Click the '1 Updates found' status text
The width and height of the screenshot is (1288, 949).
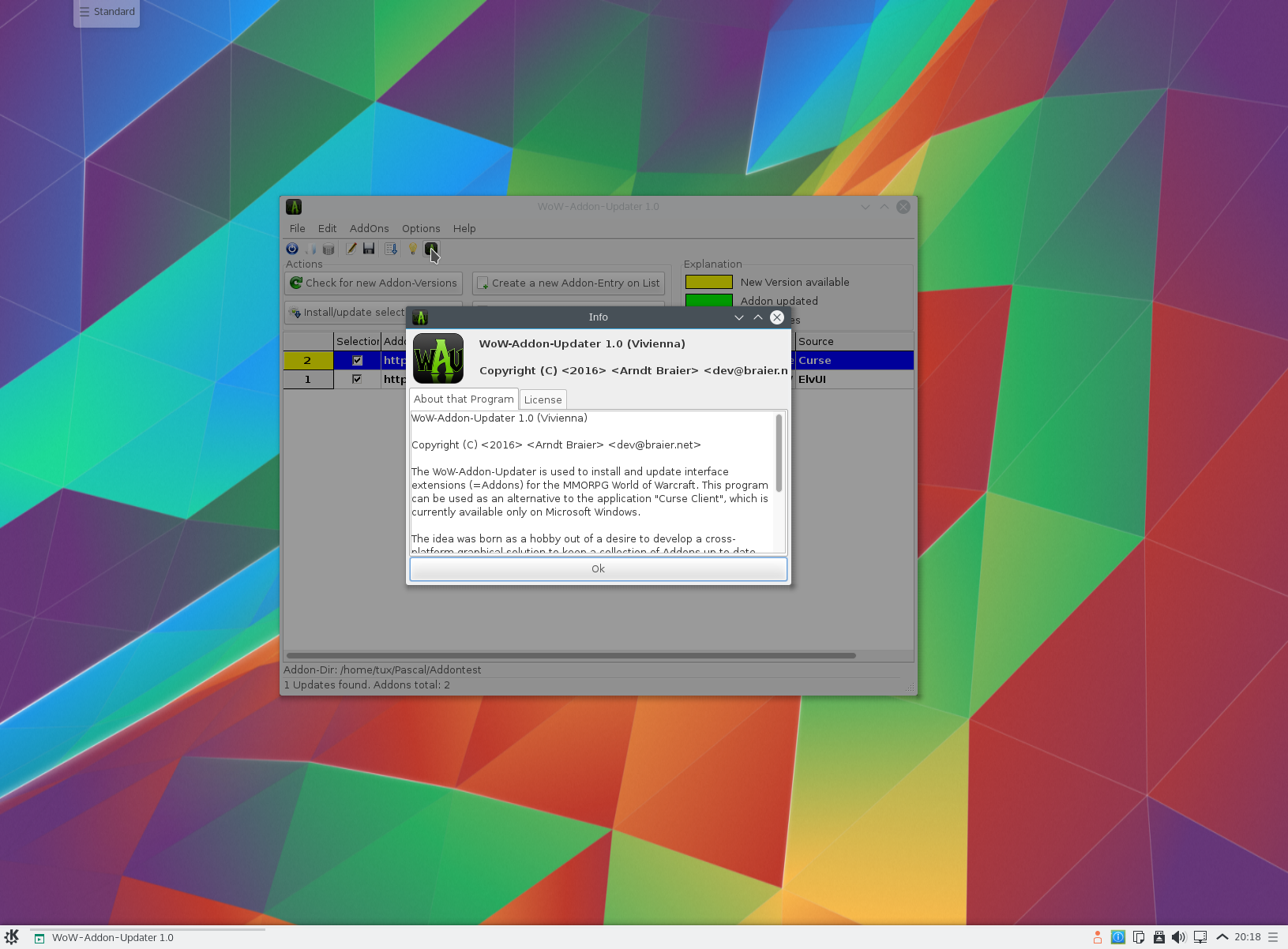[x=366, y=685]
